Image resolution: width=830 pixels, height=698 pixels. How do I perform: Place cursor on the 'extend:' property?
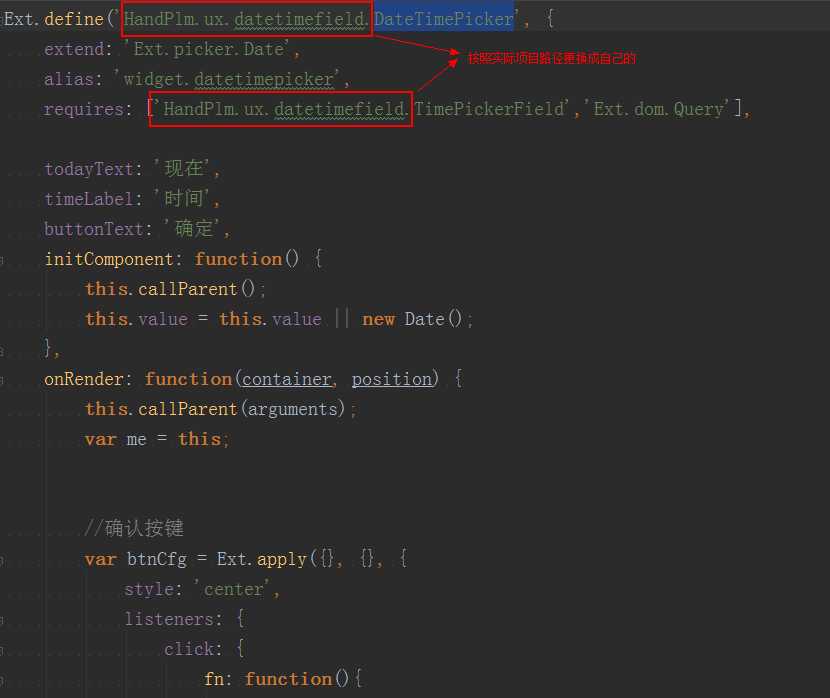pos(78,49)
